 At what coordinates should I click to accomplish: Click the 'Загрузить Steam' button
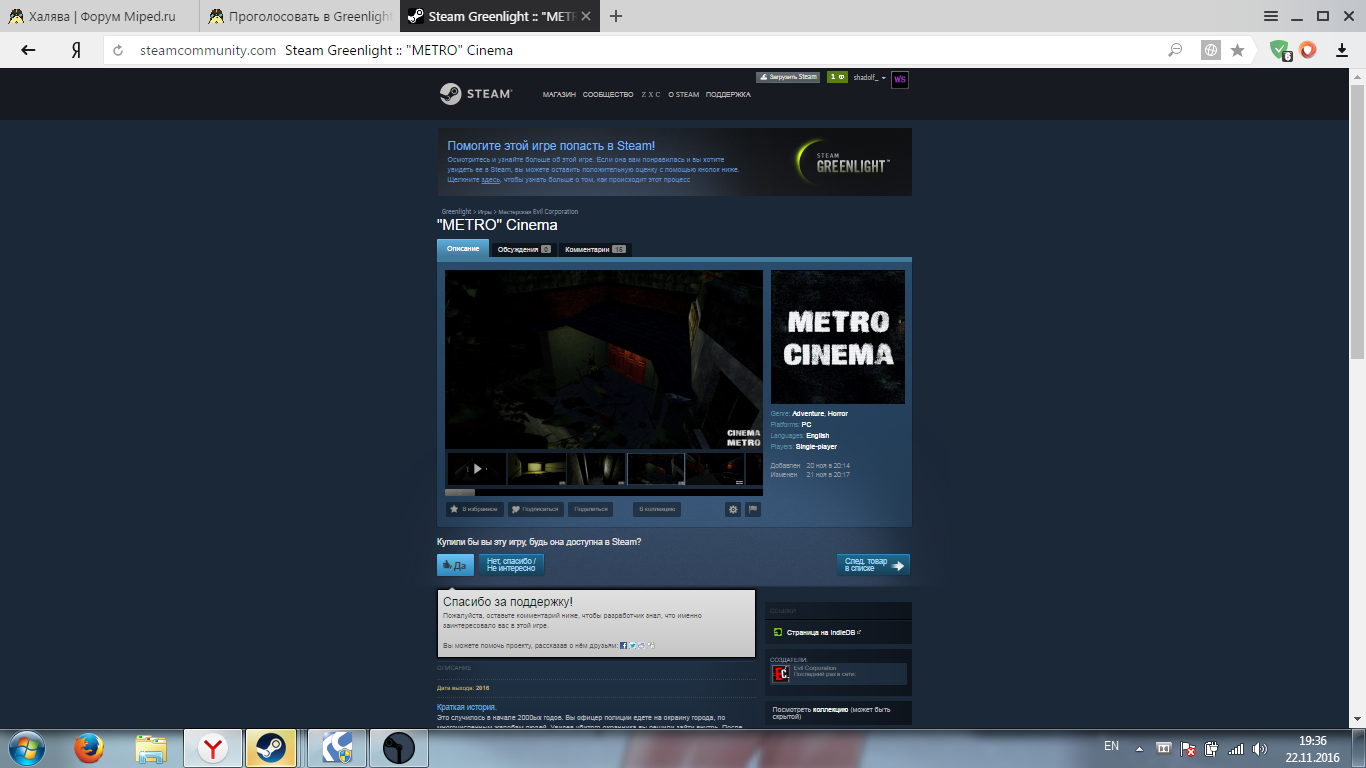point(788,77)
